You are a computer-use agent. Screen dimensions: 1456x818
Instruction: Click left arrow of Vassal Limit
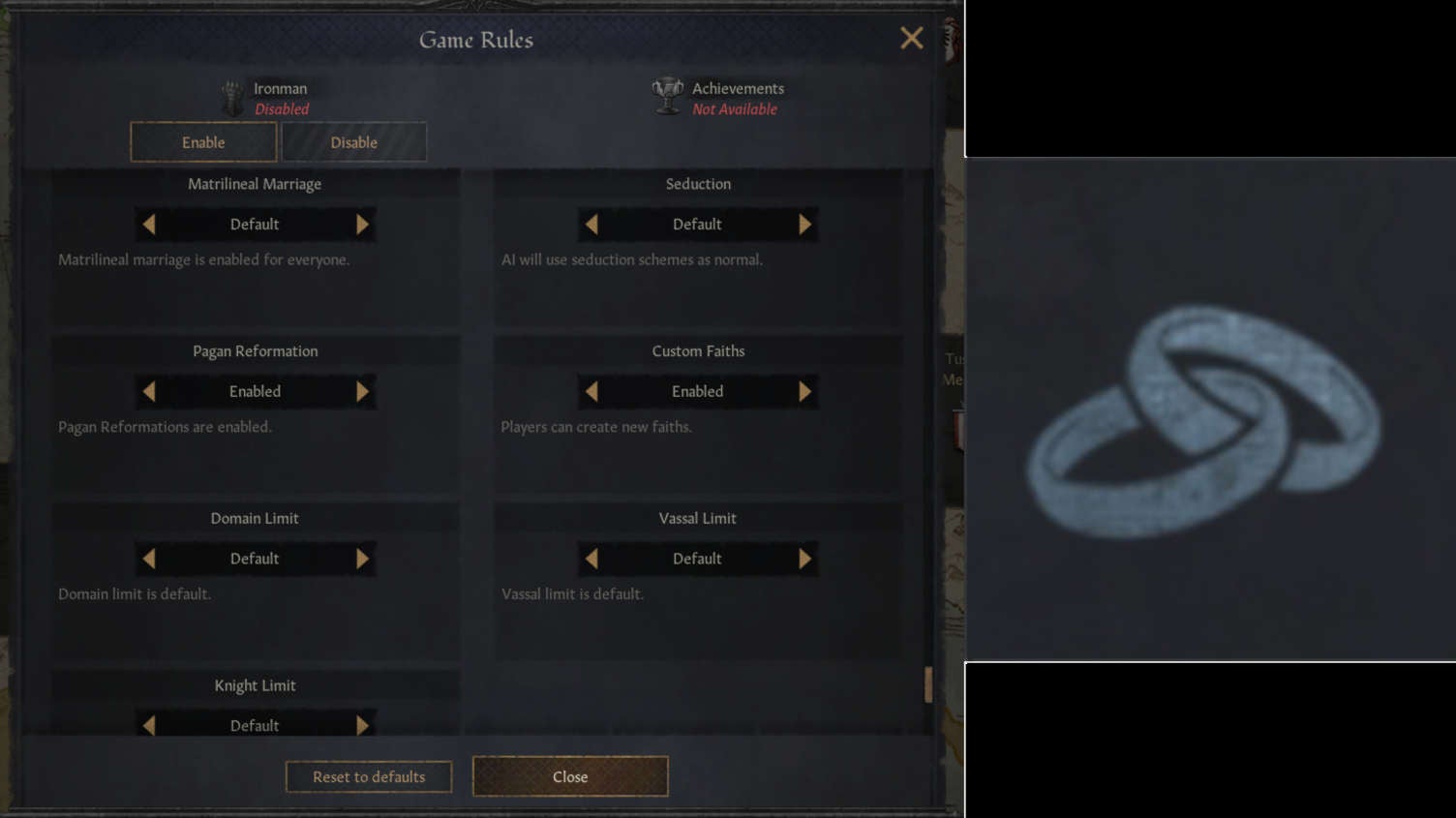point(591,559)
